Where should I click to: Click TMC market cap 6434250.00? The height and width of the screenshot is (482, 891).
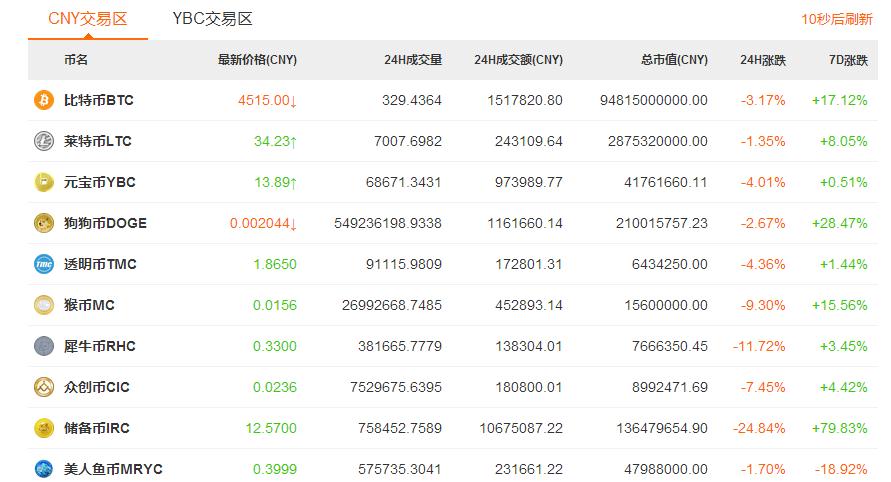point(670,264)
